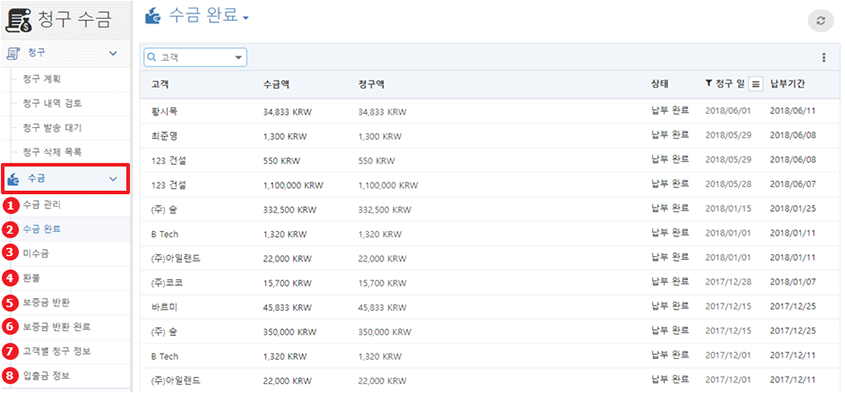The image size is (845, 393).
Task: Click the magnifier icon in 고객 search
Action: coord(151,57)
